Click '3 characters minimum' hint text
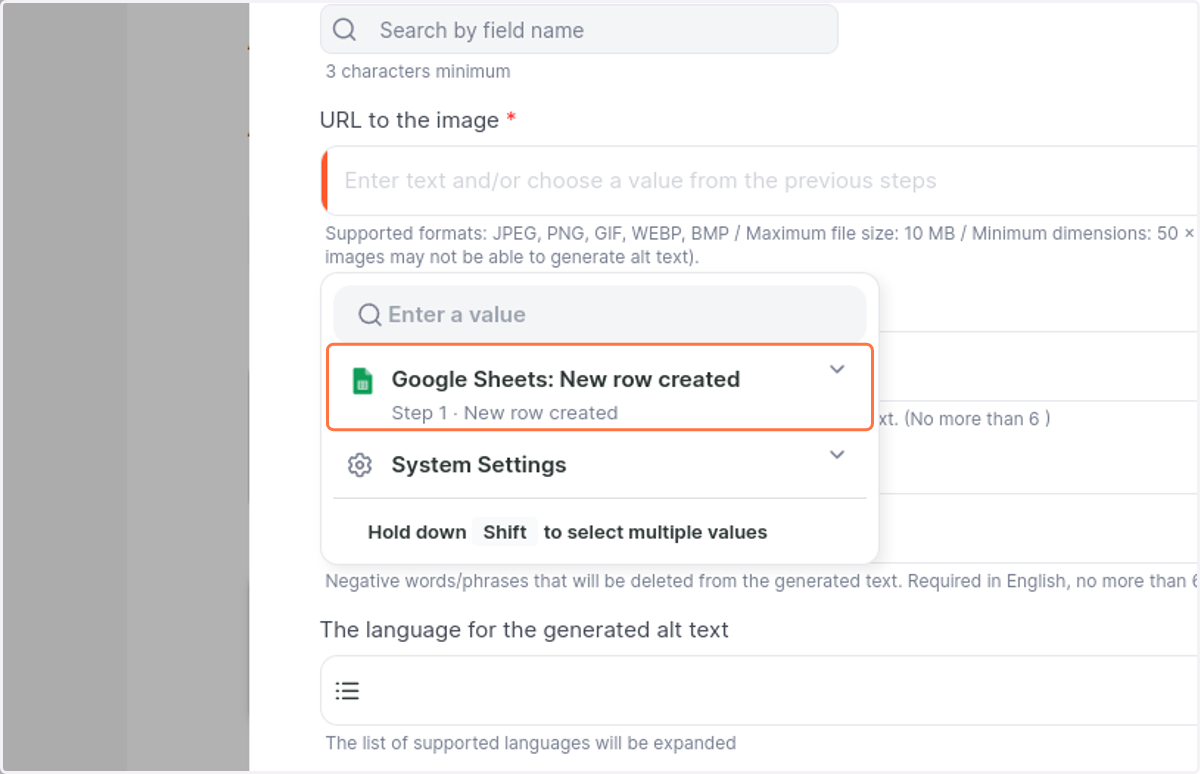 (418, 71)
